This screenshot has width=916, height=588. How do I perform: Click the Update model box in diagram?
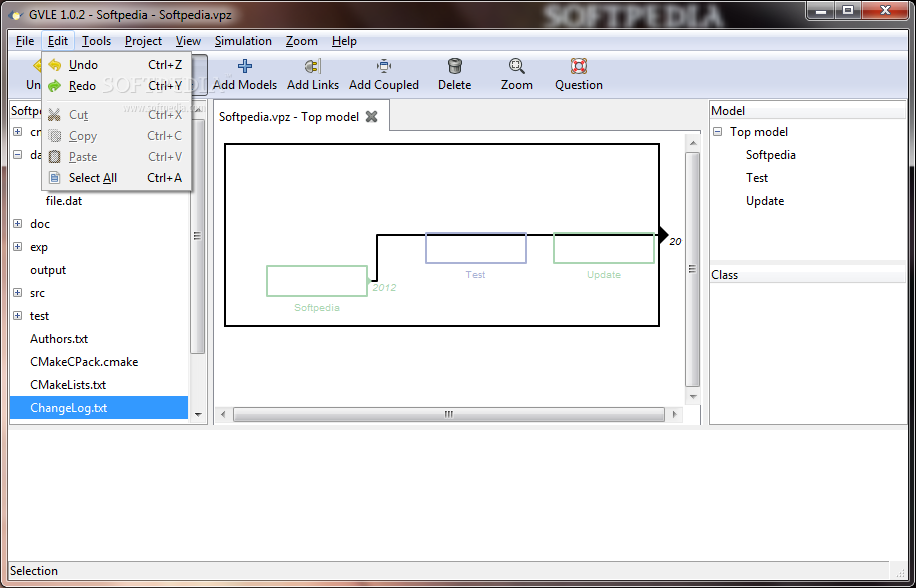[603, 248]
